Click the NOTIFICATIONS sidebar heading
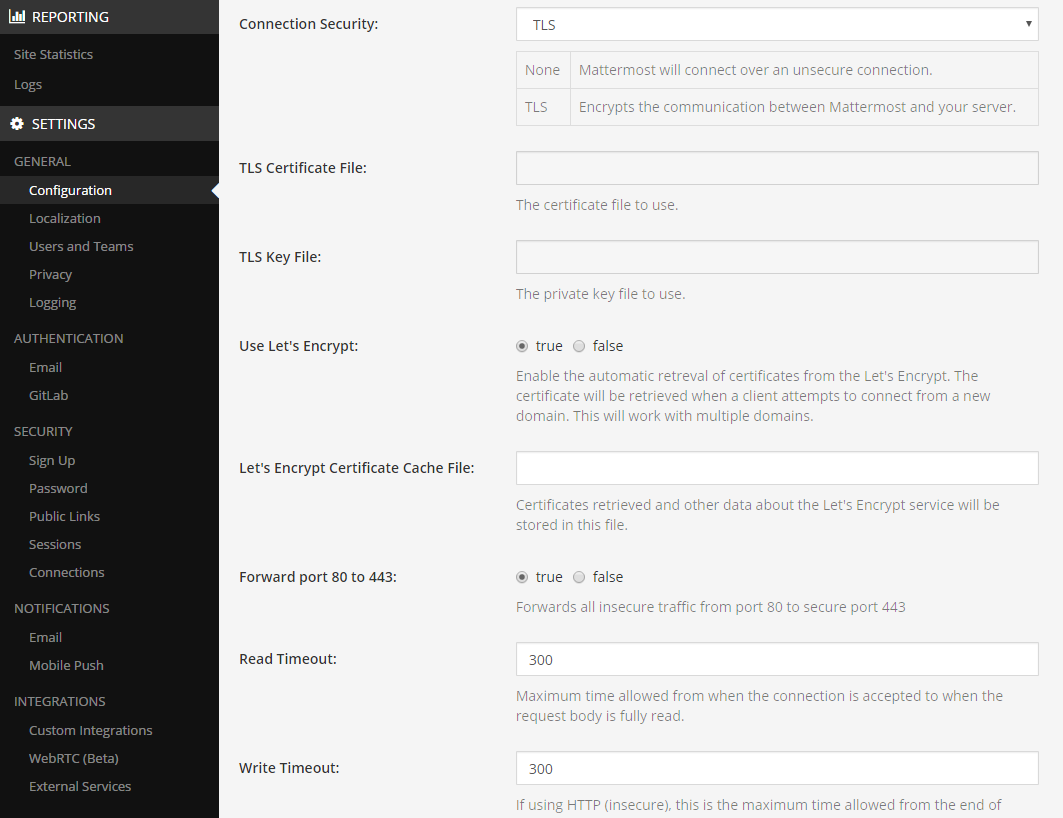Screen dimensions: 1063x818 62,608
